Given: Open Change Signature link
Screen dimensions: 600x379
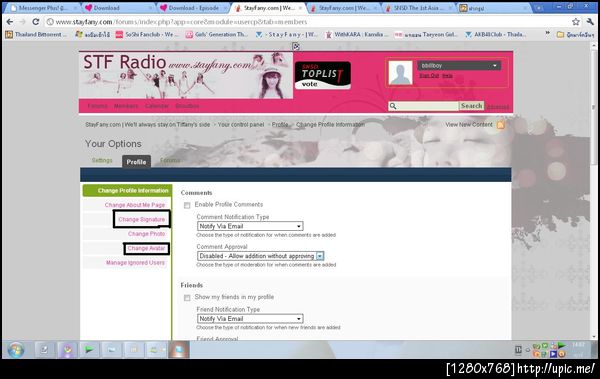Looking at the screenshot, I should (142, 219).
